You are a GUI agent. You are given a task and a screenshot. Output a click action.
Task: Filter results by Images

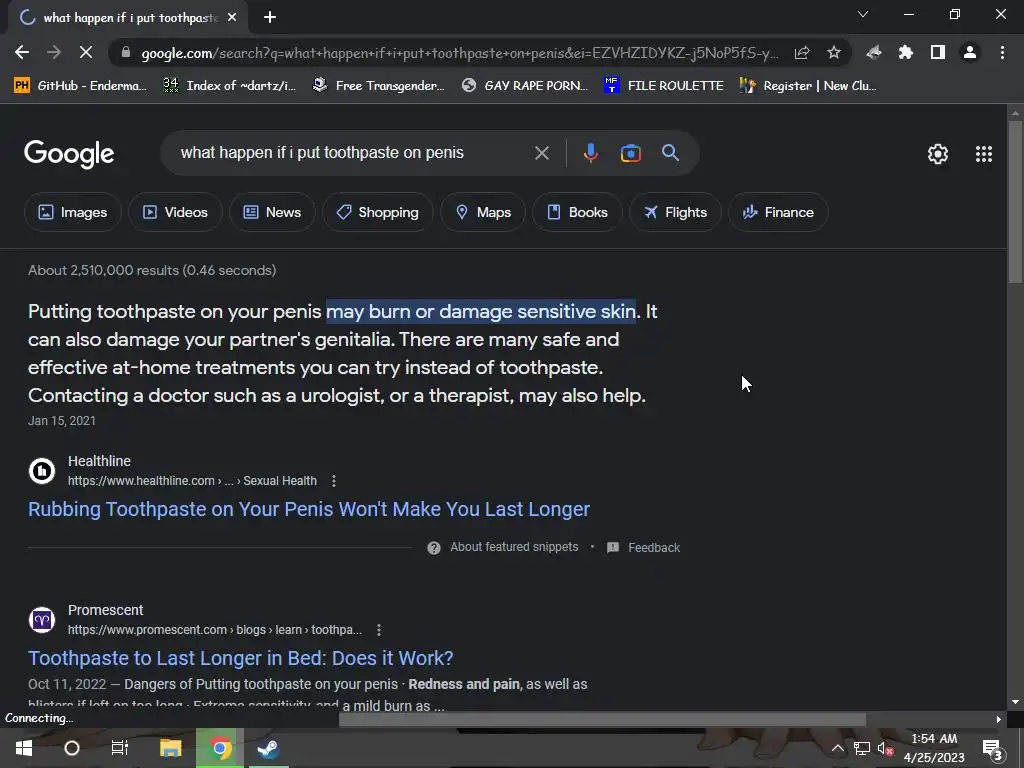(x=72, y=212)
